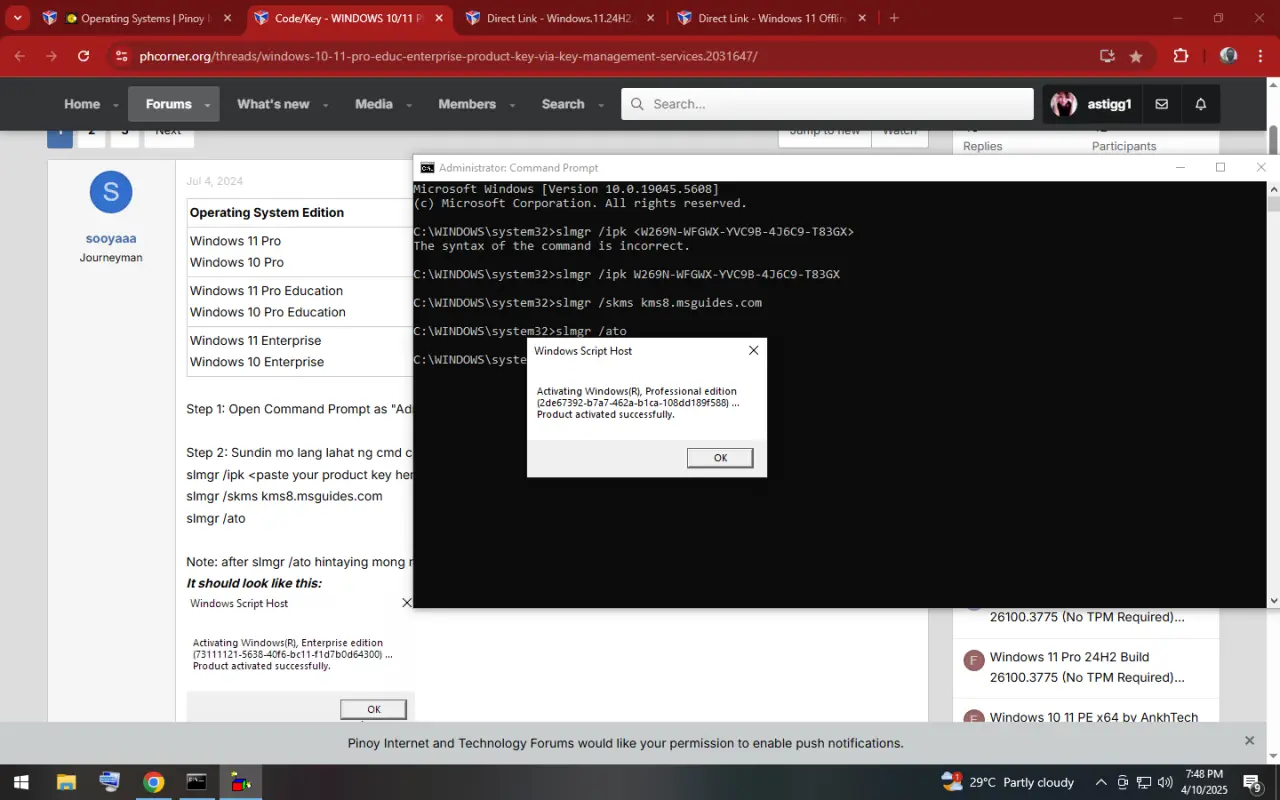Expand the Search dropdown arrow

click(x=601, y=105)
